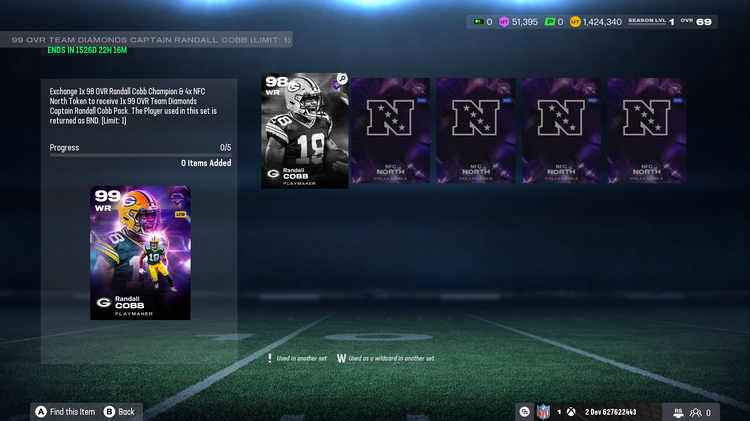
Task: Click the gamertag '2 Dev 627622443'
Action: click(x=610, y=412)
